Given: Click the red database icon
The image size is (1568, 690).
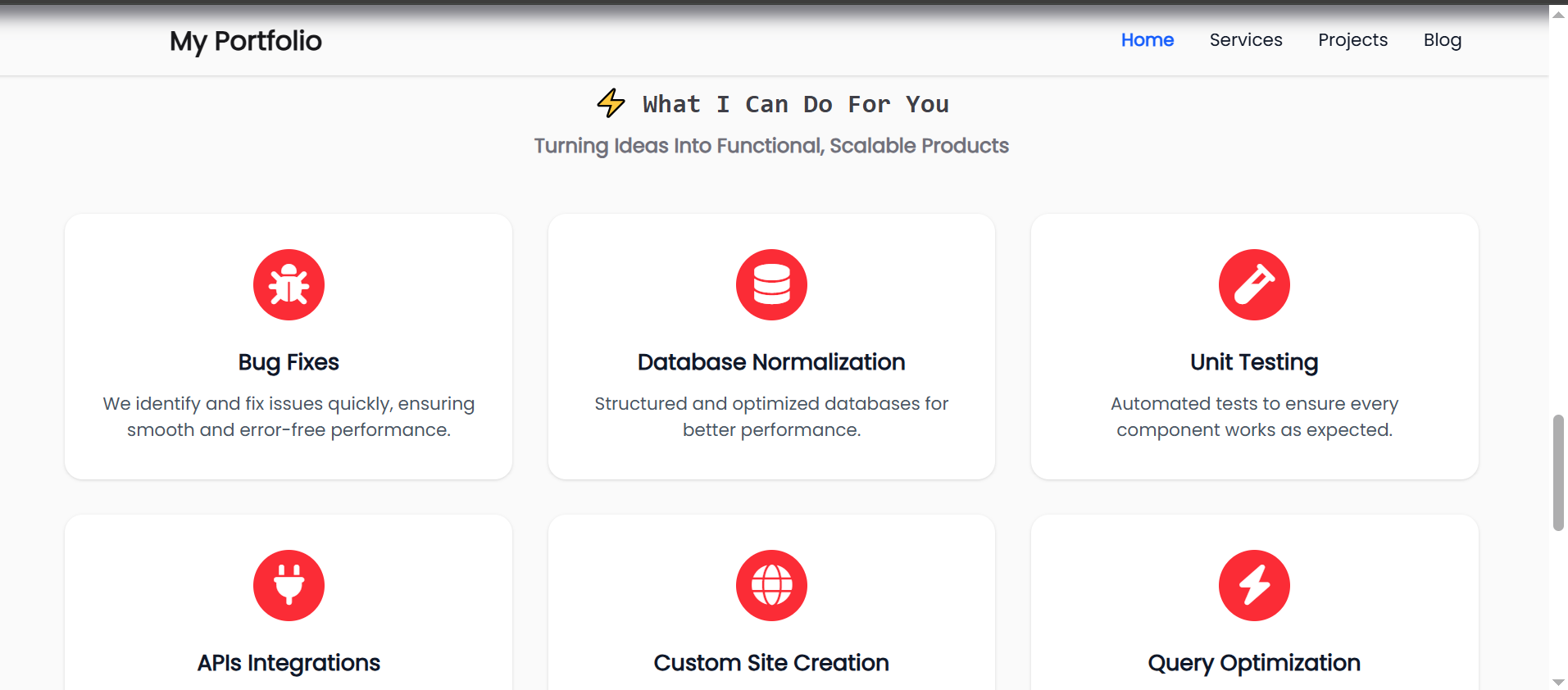Looking at the screenshot, I should pyautogui.click(x=771, y=284).
